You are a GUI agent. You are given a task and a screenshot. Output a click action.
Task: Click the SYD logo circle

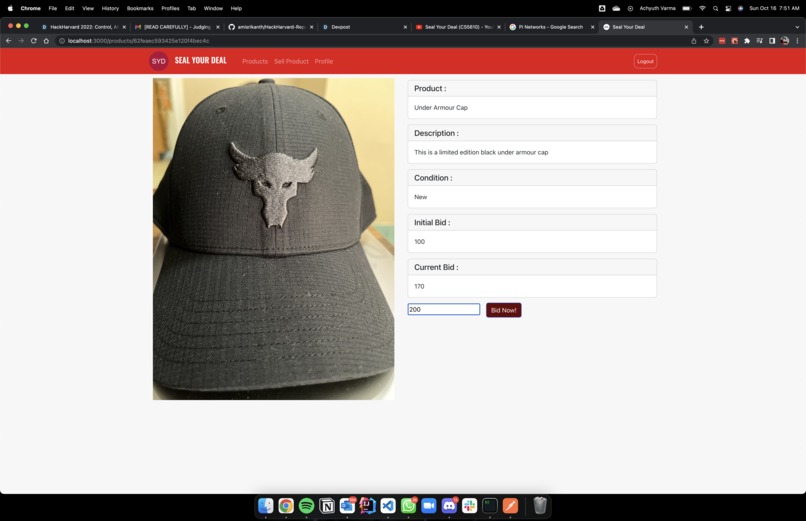(158, 61)
